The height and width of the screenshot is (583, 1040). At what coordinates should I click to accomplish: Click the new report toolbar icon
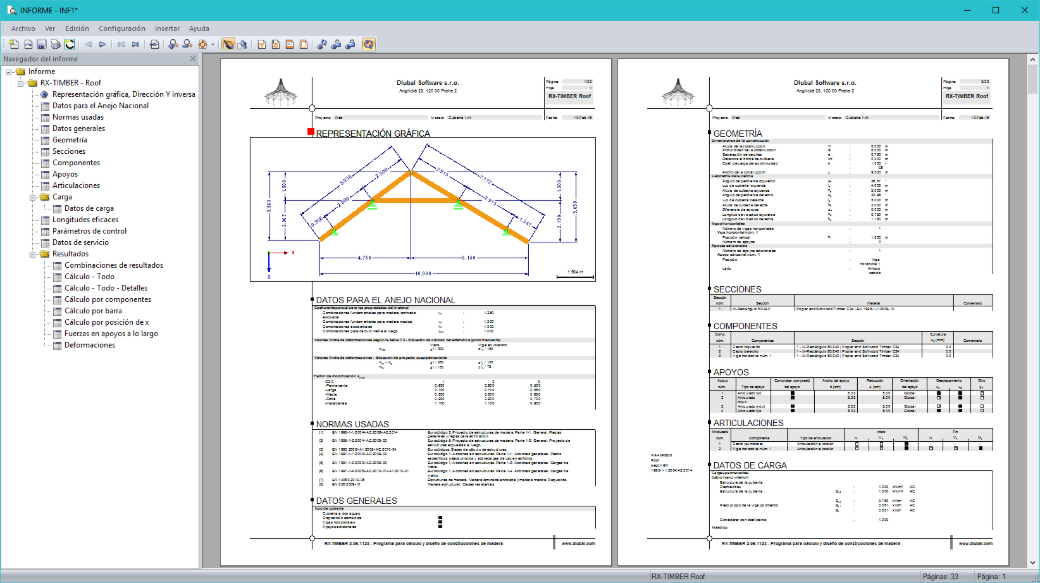click(x=14, y=44)
